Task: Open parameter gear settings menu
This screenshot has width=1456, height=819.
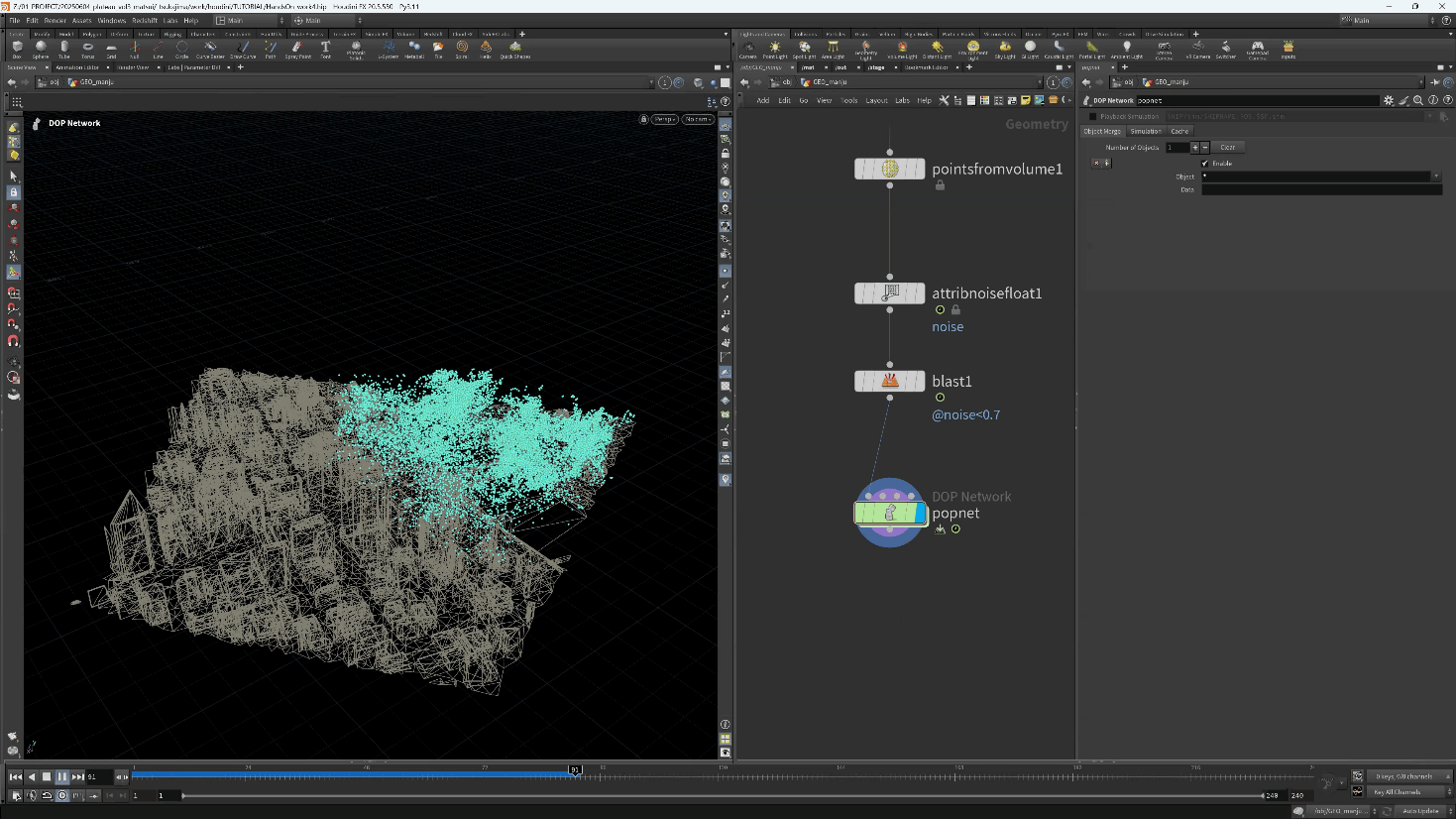Action: (1389, 100)
